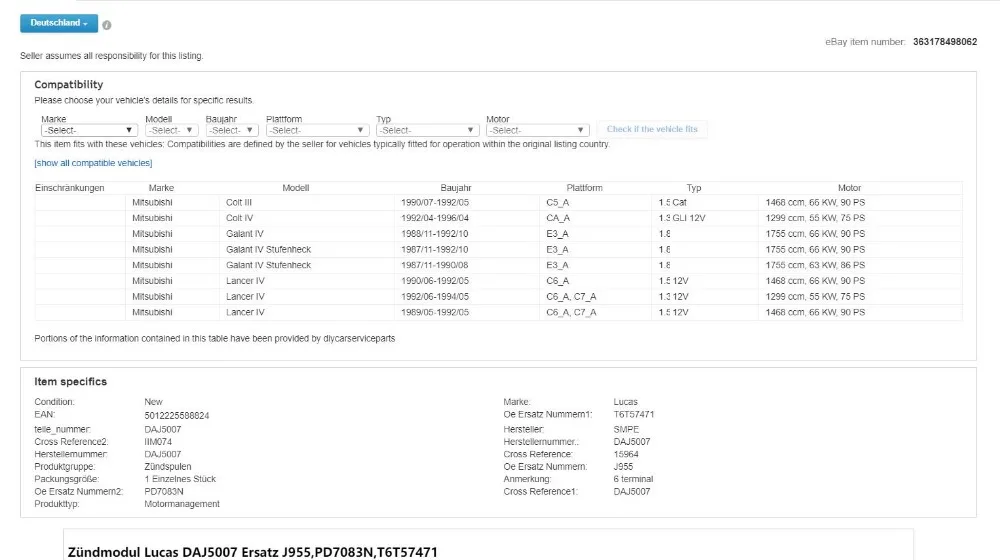Click Baujahr cell 1990/07-1992/05

pyautogui.click(x=434, y=202)
